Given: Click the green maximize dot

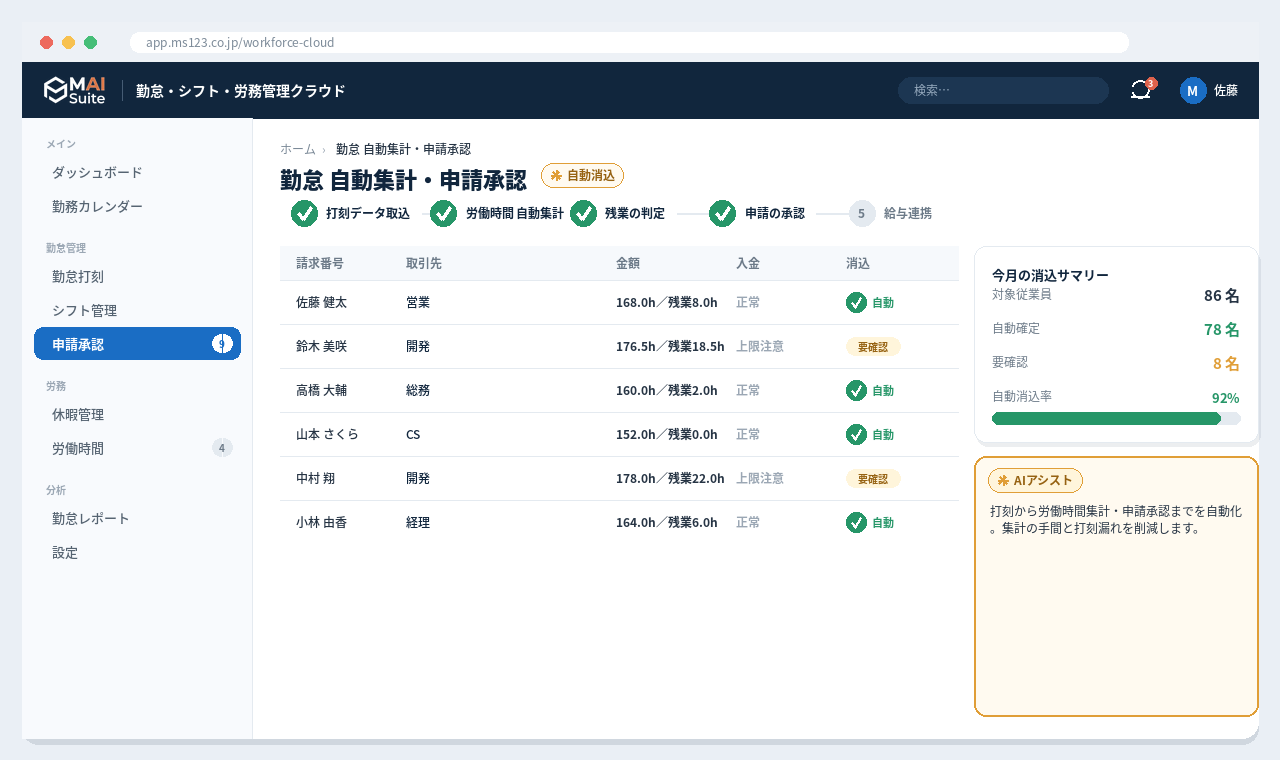Looking at the screenshot, I should pos(90,42).
